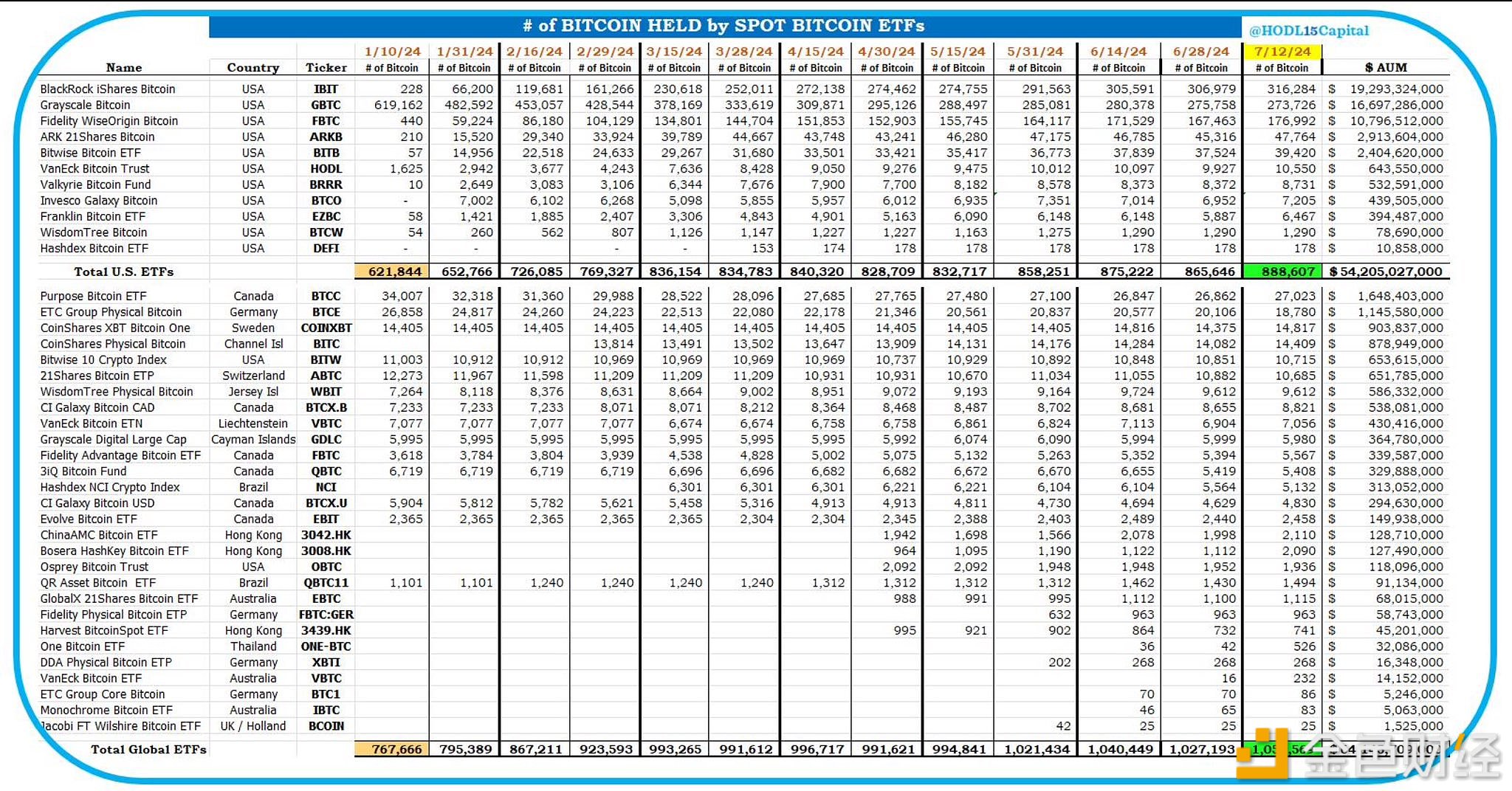Click the DDA Physical Bitcoin ETP name
This screenshot has width=1512, height=791.
point(106,663)
